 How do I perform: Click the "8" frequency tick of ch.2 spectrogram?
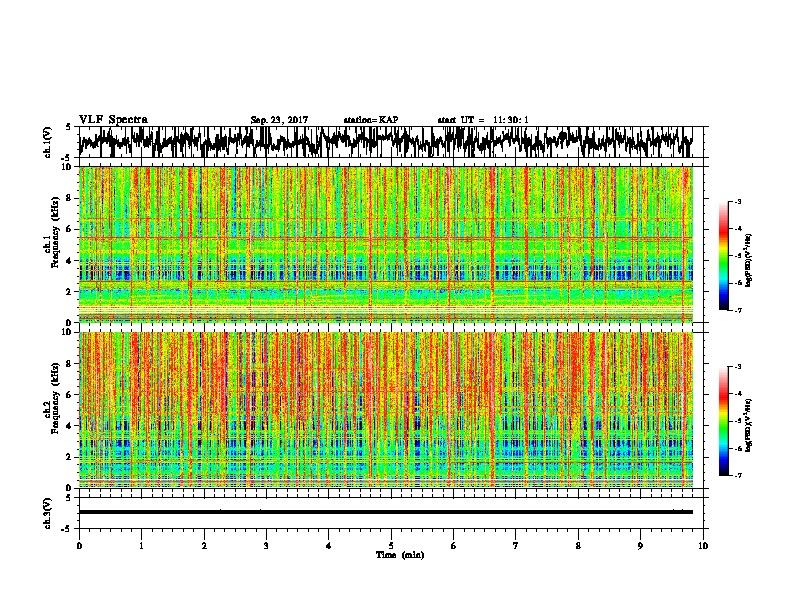pyautogui.click(x=71, y=364)
